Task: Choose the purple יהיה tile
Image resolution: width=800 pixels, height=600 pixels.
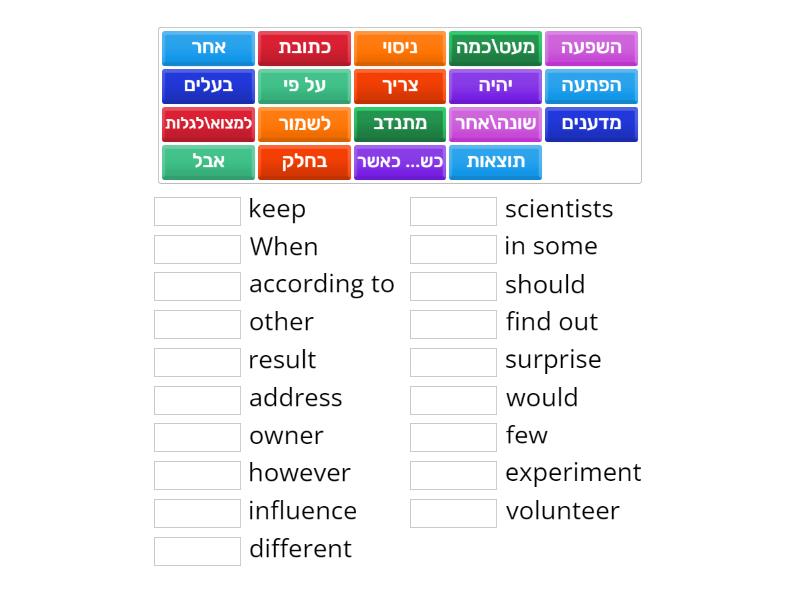Action: point(495,86)
